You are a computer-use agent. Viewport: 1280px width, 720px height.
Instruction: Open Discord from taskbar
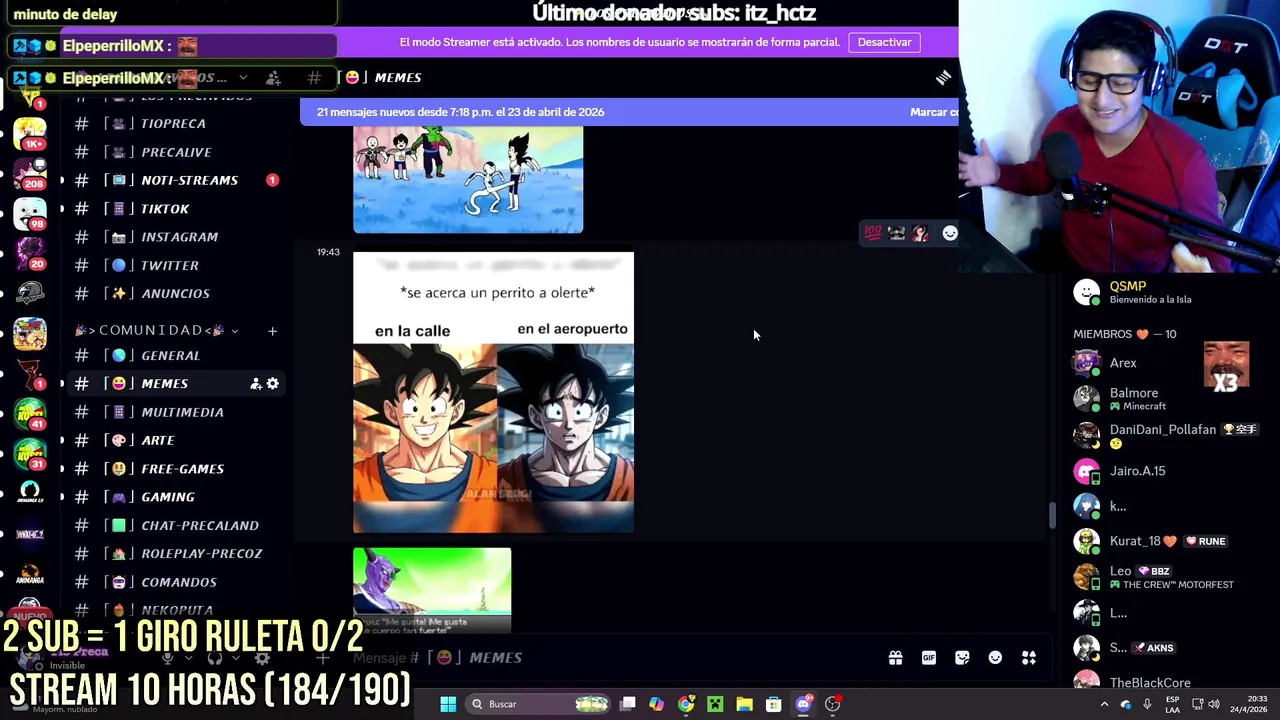coord(803,704)
